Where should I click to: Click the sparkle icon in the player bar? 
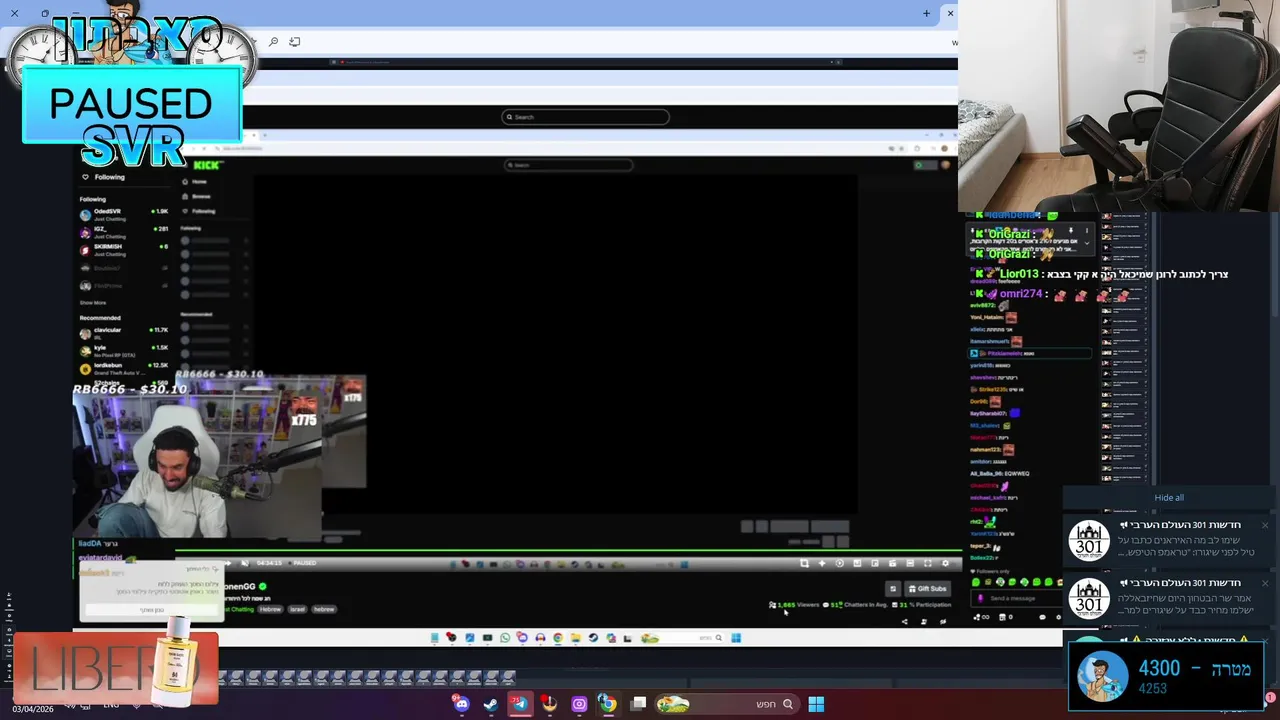point(822,563)
